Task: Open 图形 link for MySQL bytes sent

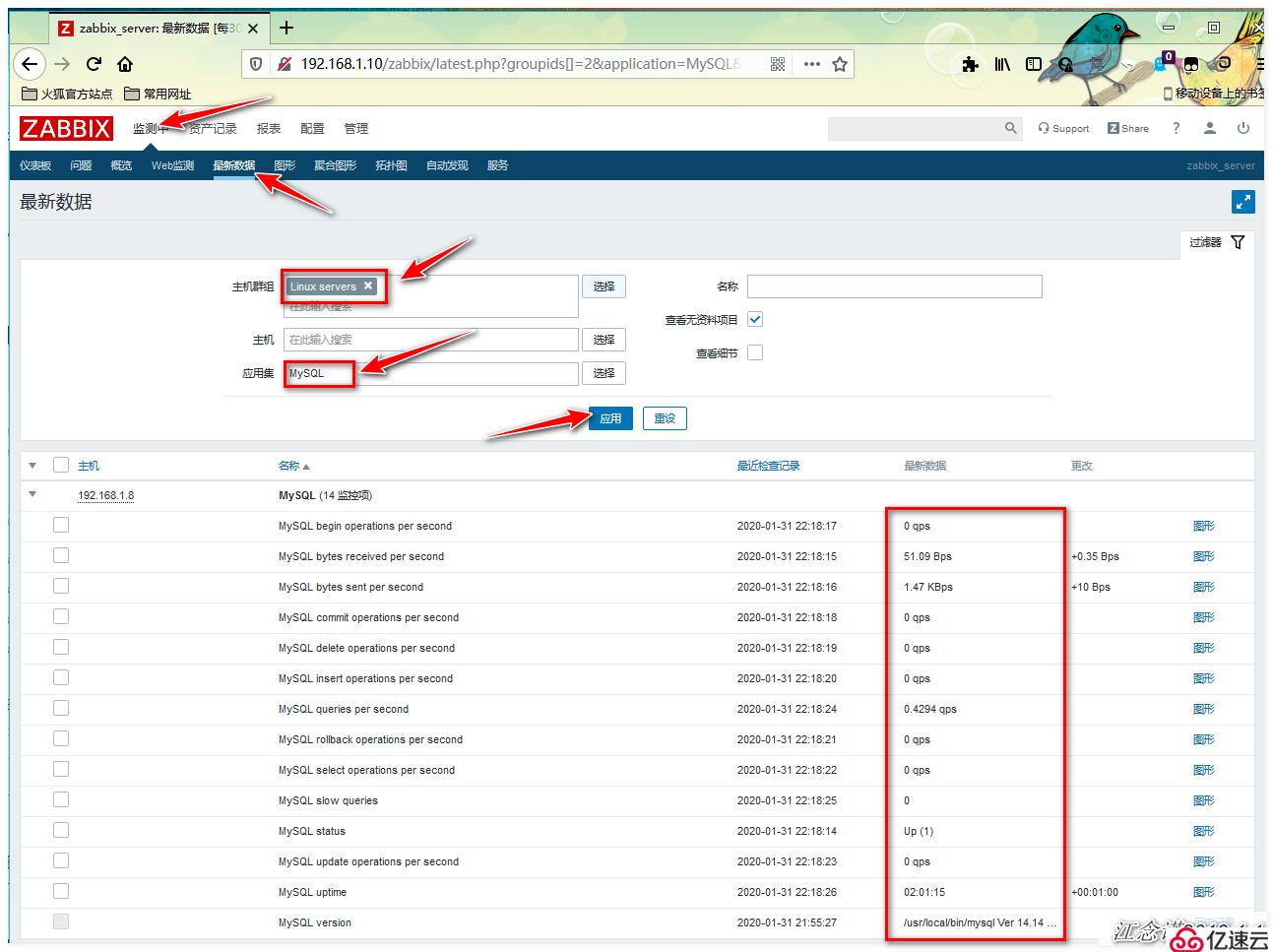Action: [1203, 587]
